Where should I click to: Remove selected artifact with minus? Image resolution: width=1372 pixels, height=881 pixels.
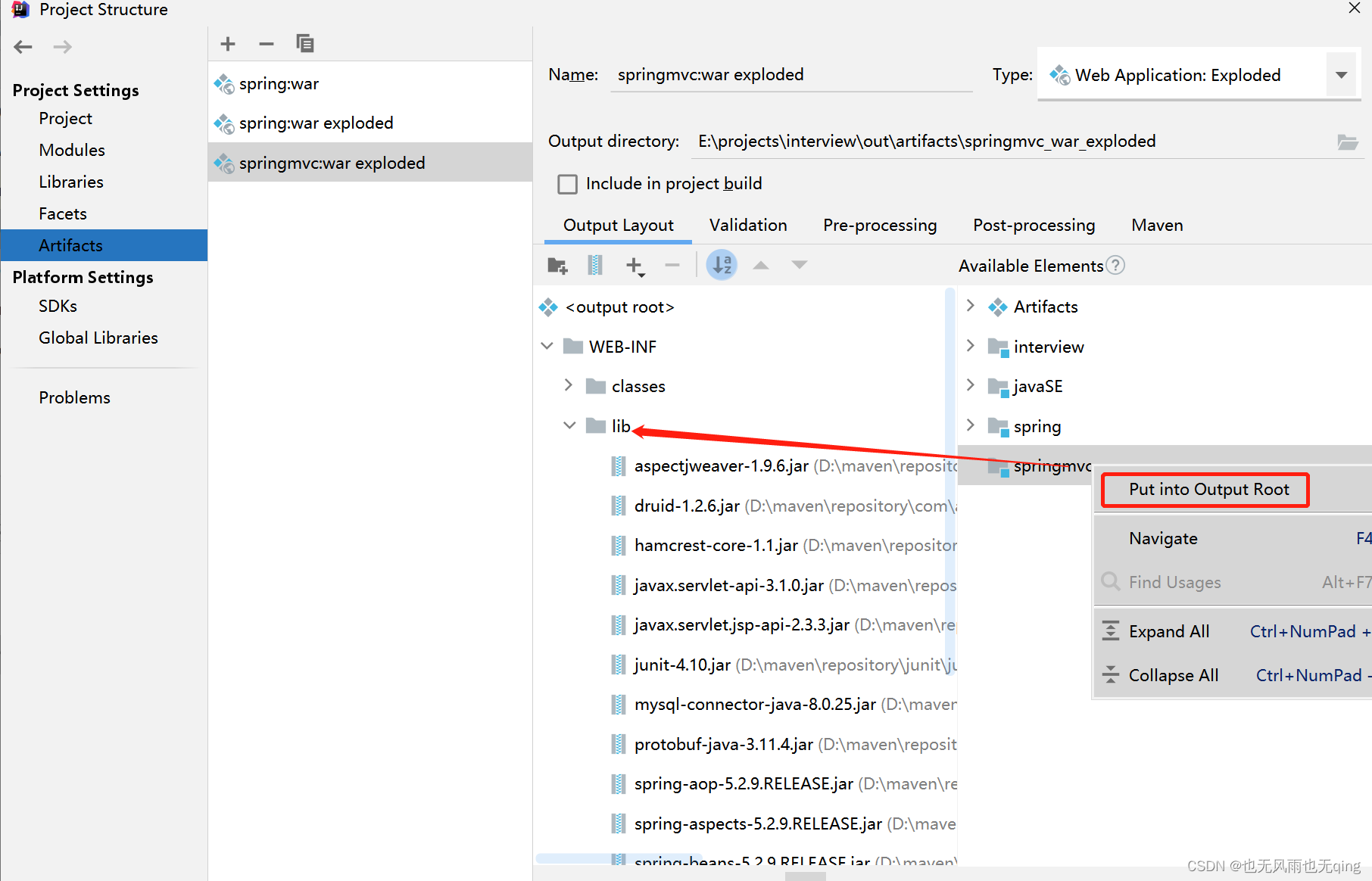click(x=266, y=44)
